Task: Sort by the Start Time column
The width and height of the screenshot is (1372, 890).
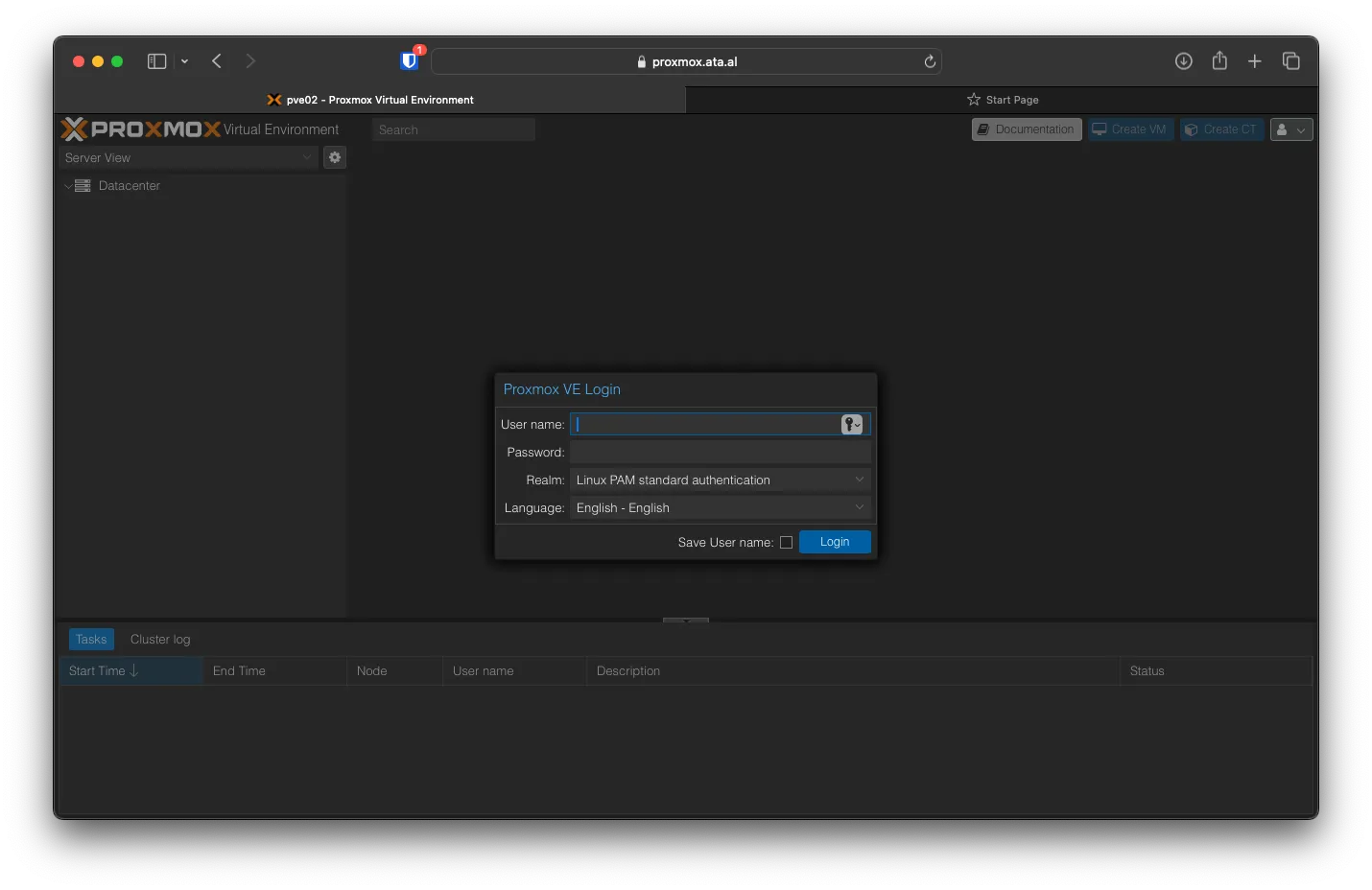Action: (x=130, y=670)
